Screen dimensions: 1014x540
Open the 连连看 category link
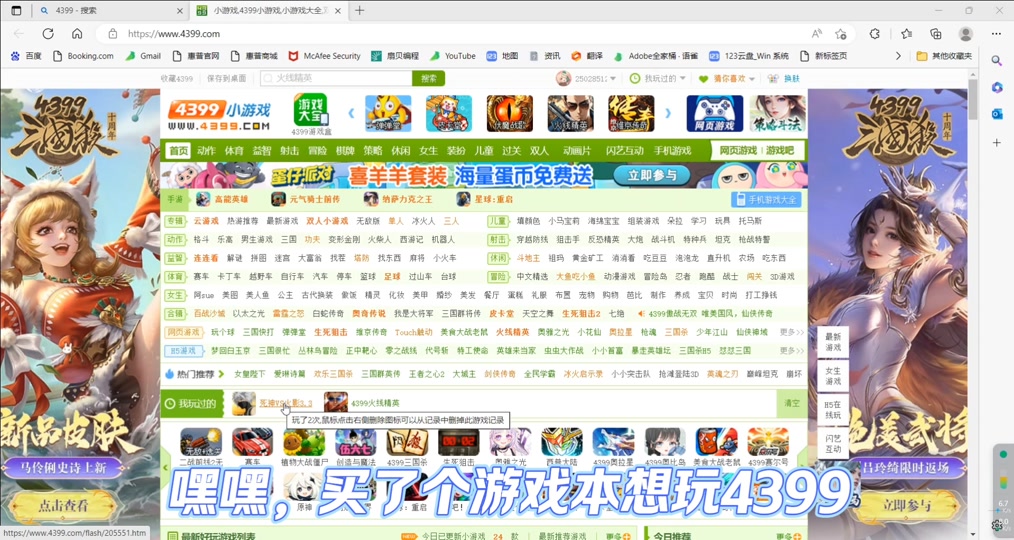(x=206, y=258)
